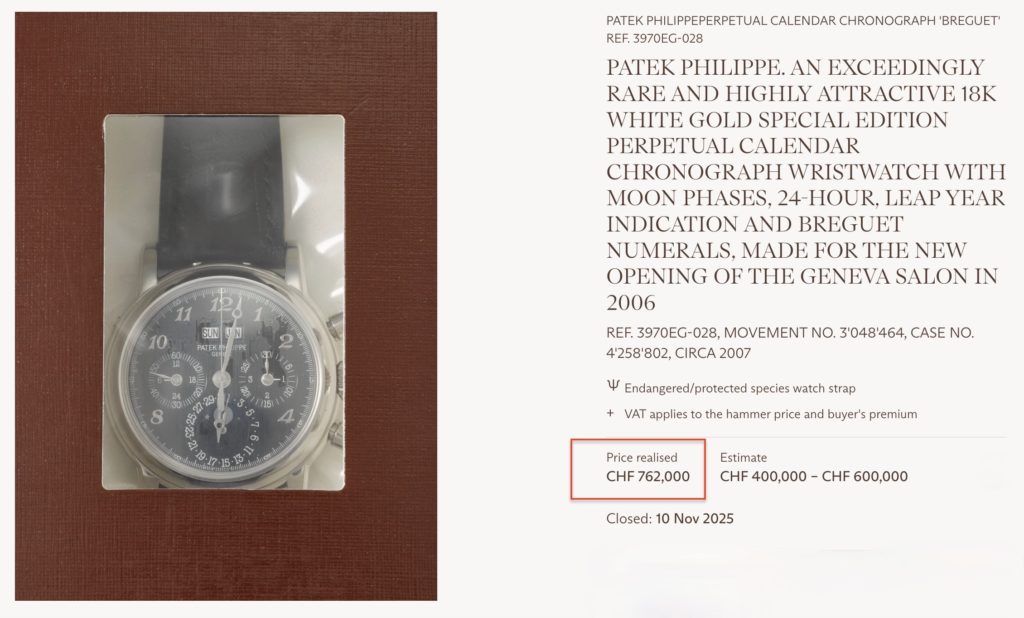Image resolution: width=1024 pixels, height=618 pixels.
Task: Click the VAT applies to hammer price text
Action: (770, 414)
